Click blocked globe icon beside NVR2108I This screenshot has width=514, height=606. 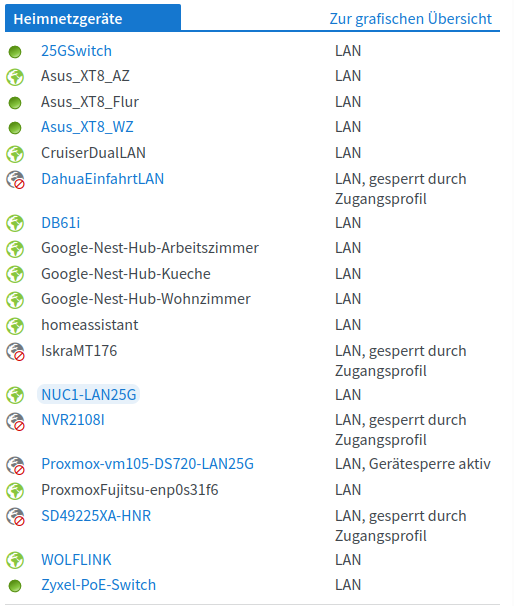(x=15, y=421)
